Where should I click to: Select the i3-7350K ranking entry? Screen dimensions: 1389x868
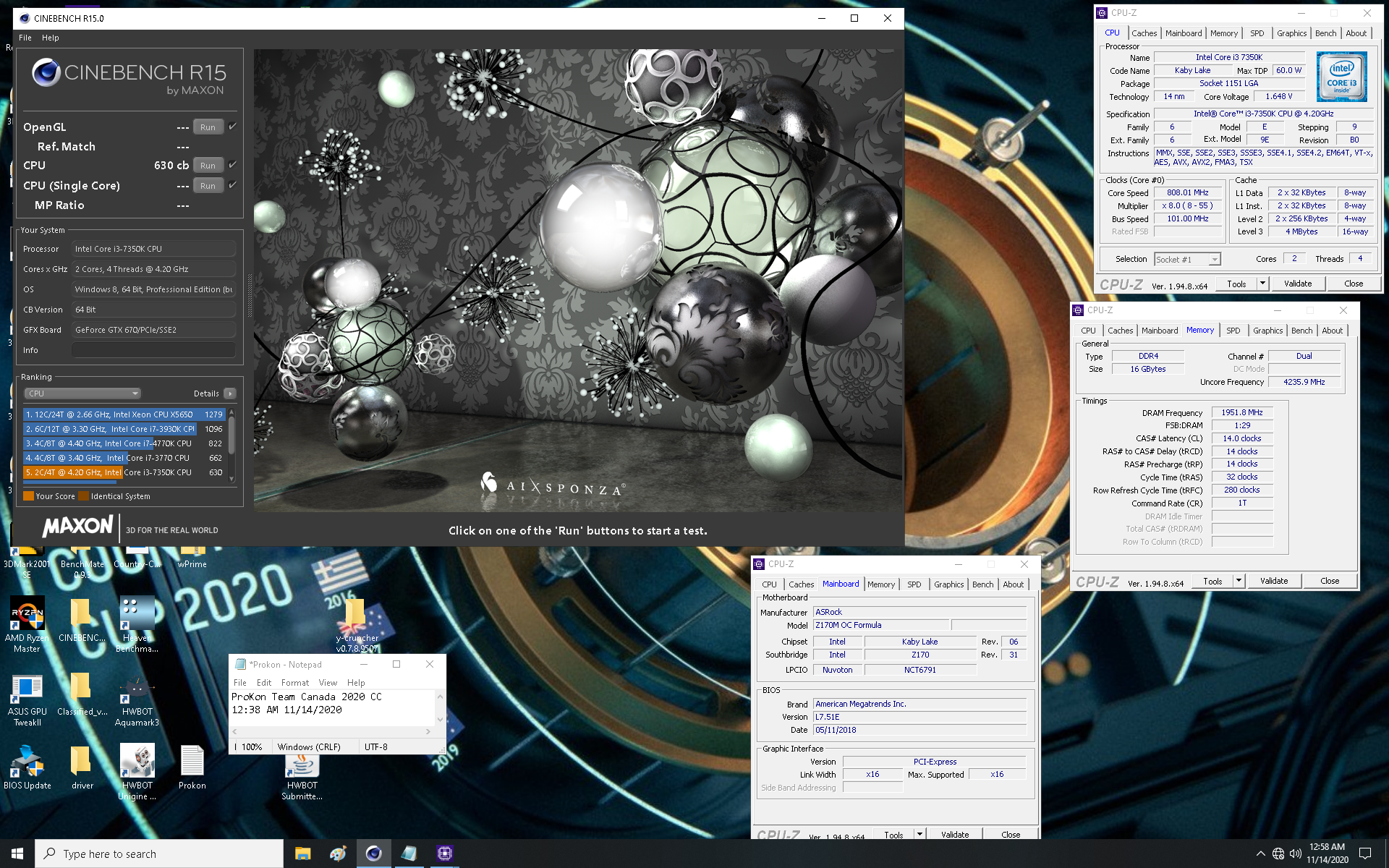(124, 472)
